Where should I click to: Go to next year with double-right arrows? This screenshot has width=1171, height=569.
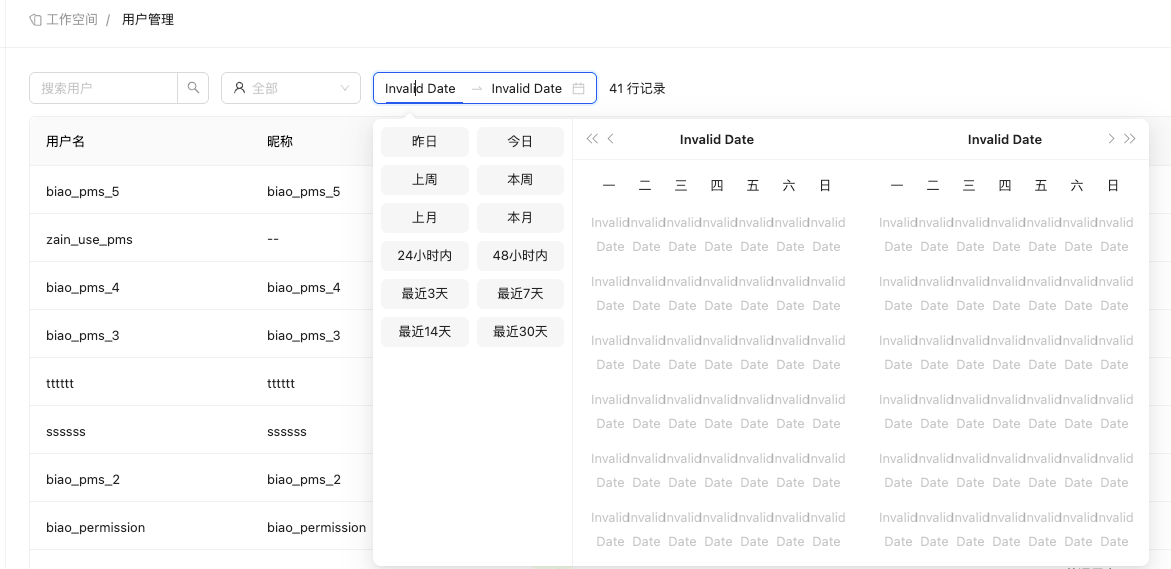pos(1129,139)
